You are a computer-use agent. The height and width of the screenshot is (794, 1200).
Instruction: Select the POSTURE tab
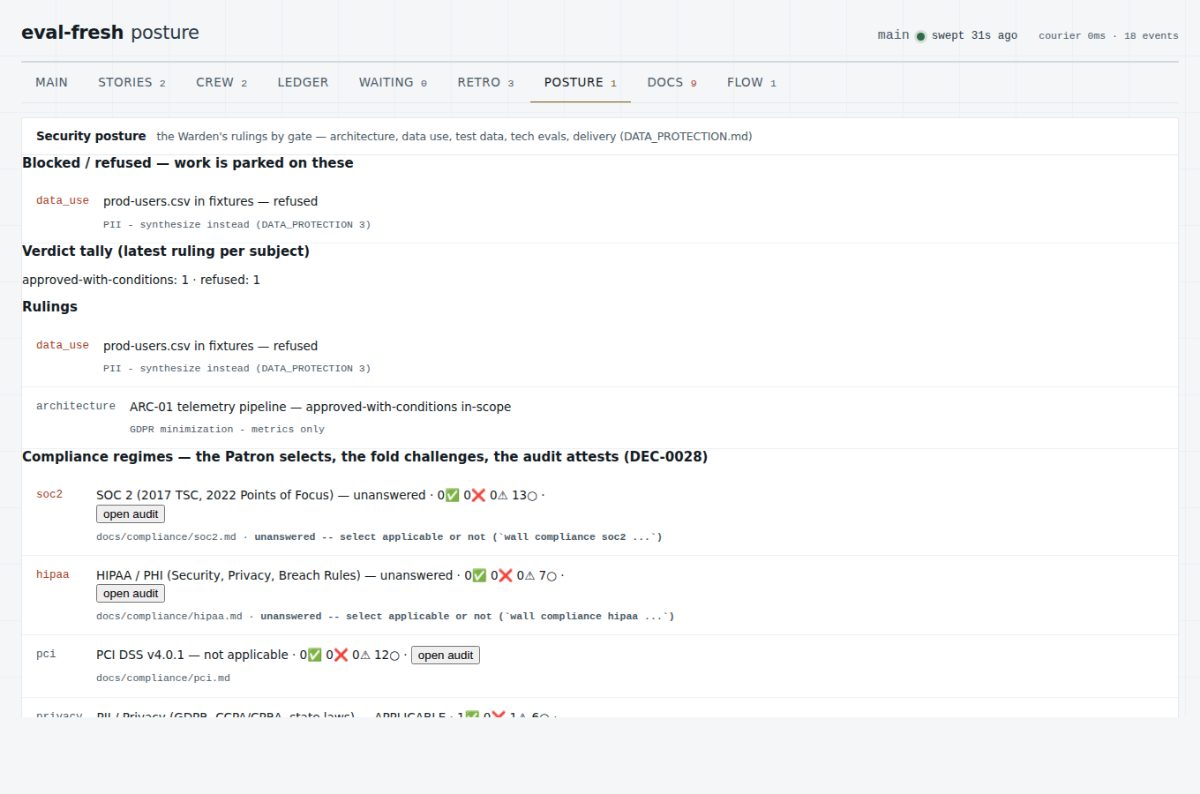[x=581, y=82]
